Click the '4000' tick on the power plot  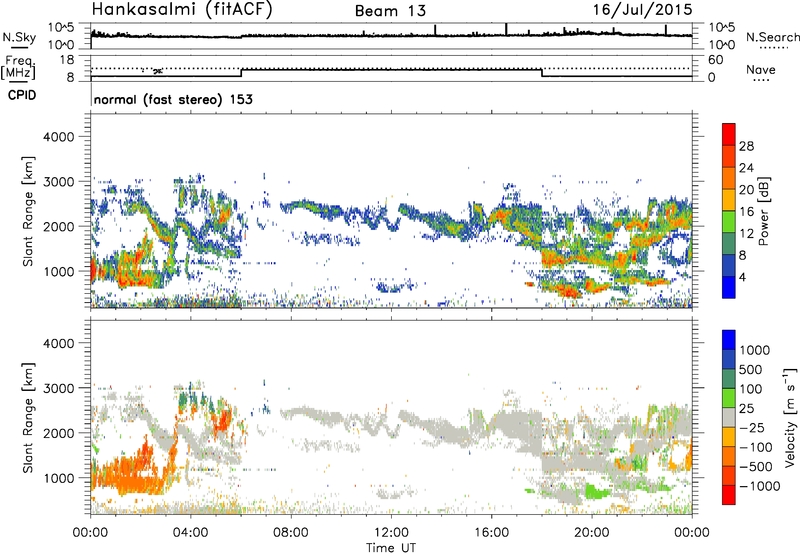click(x=58, y=137)
